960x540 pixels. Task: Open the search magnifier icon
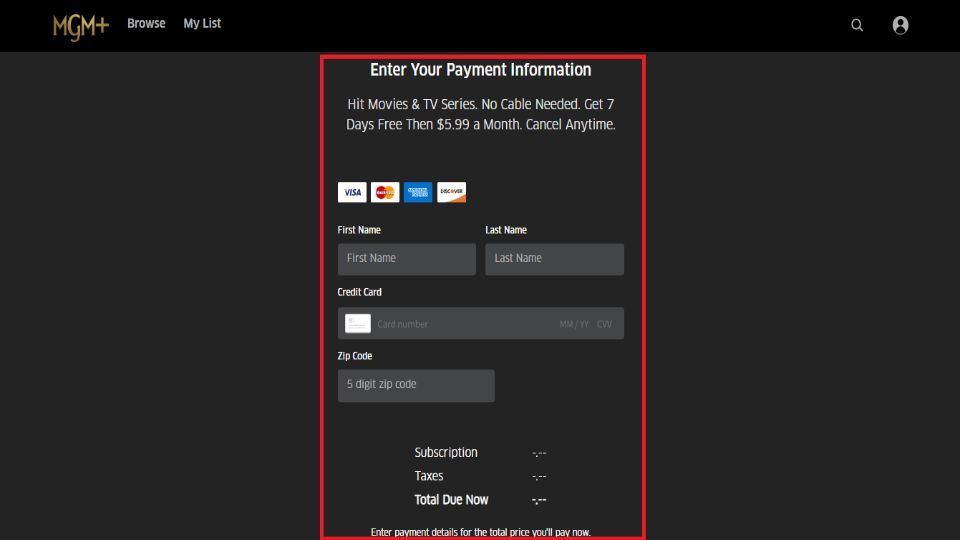[x=857, y=25]
